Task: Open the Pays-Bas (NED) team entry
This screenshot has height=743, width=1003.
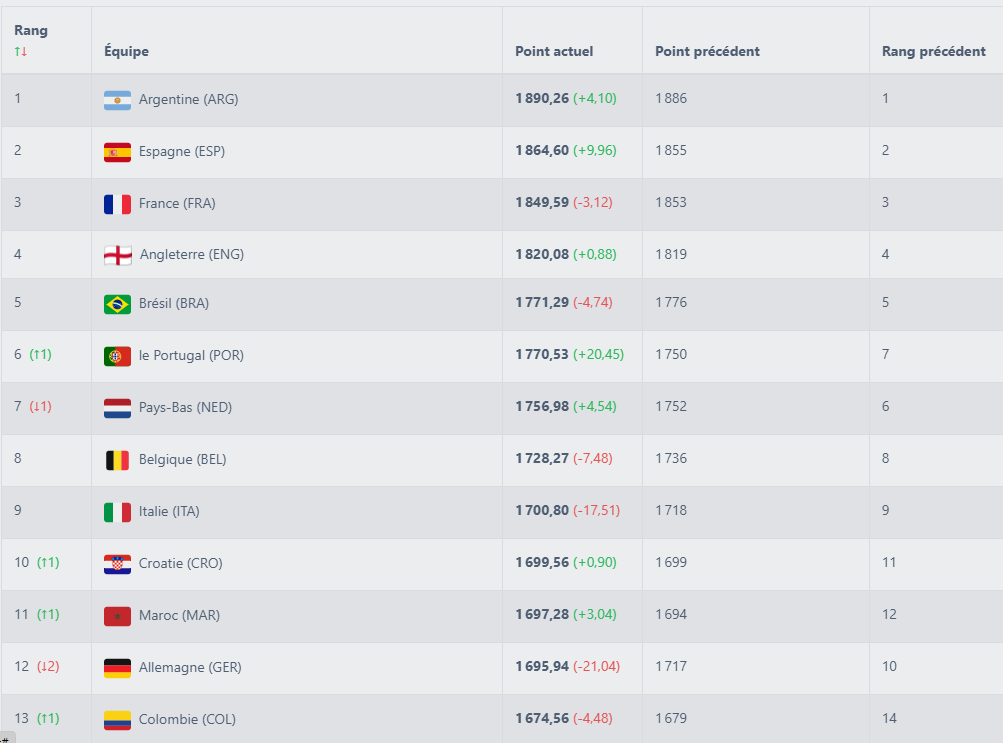Action: pyautogui.click(x=186, y=407)
